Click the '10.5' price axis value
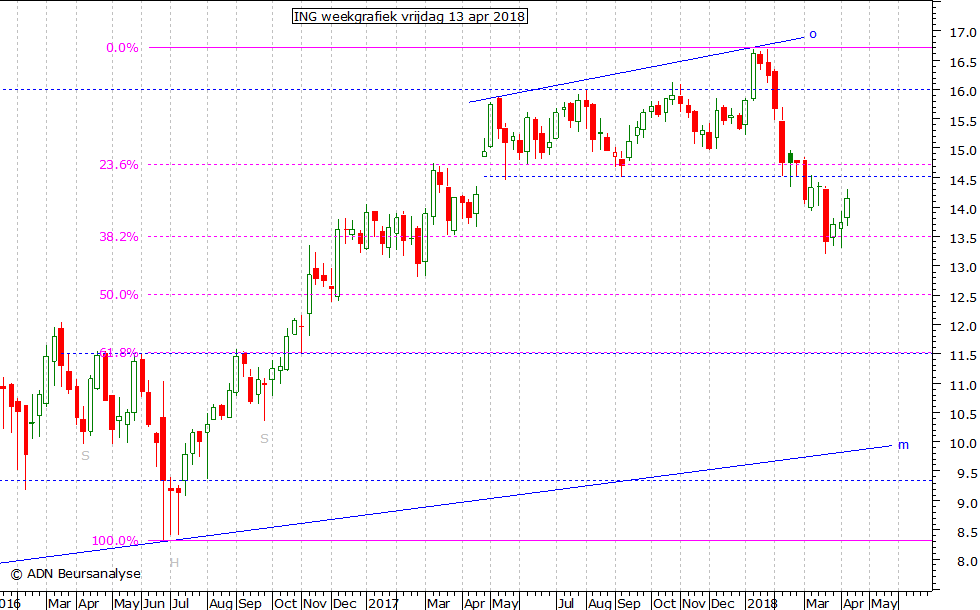 (963, 414)
